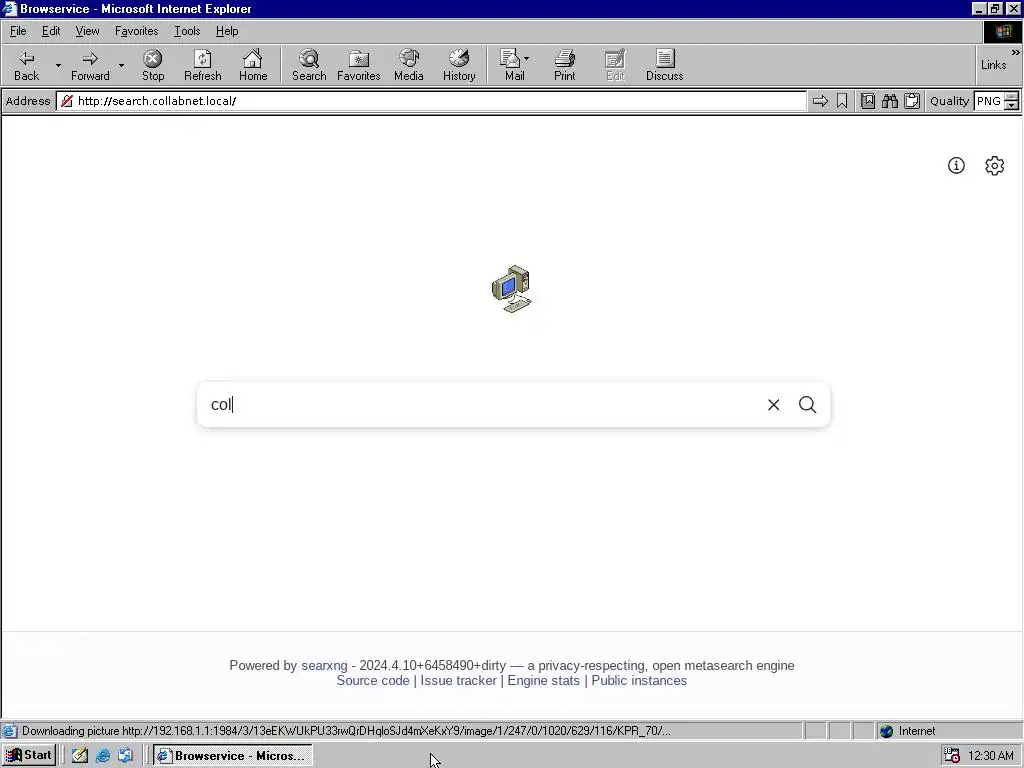Clear the search query with the X
This screenshot has width=1024, height=768.
click(x=773, y=405)
